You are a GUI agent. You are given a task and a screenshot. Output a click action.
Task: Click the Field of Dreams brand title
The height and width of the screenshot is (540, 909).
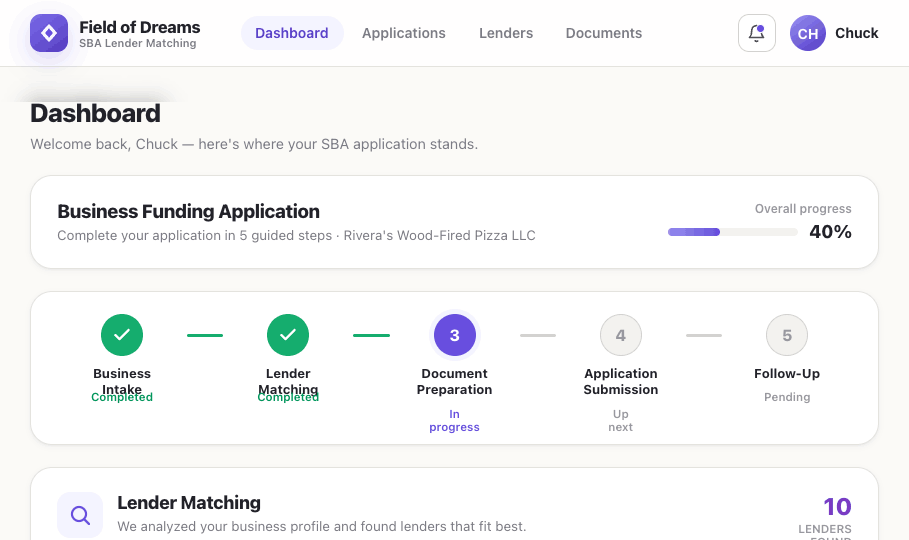coord(140,27)
